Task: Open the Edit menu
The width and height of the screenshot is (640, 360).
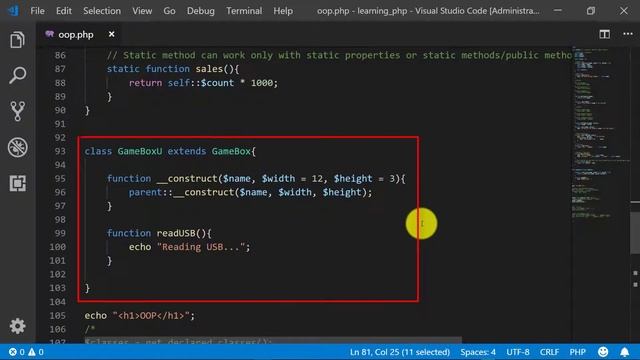Action: click(x=64, y=11)
